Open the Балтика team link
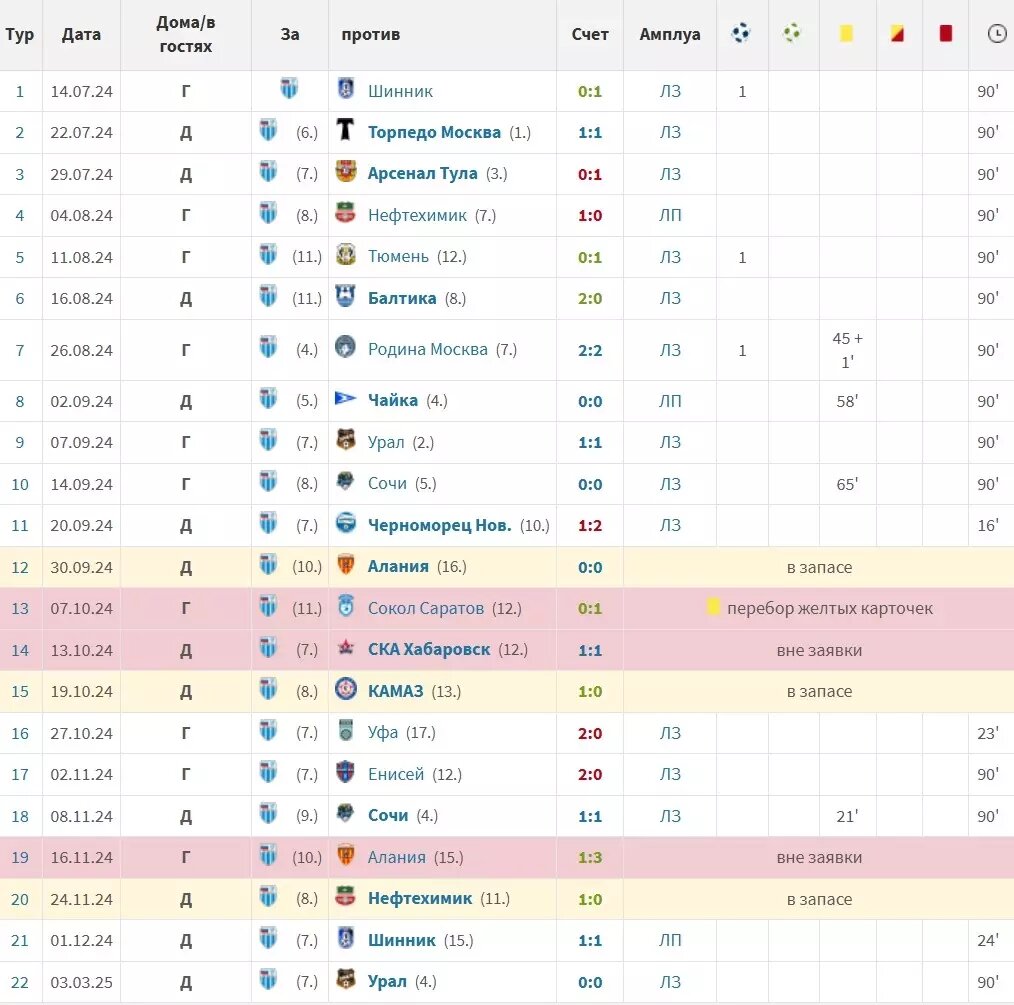Image resolution: width=1014 pixels, height=1005 pixels. [x=402, y=298]
